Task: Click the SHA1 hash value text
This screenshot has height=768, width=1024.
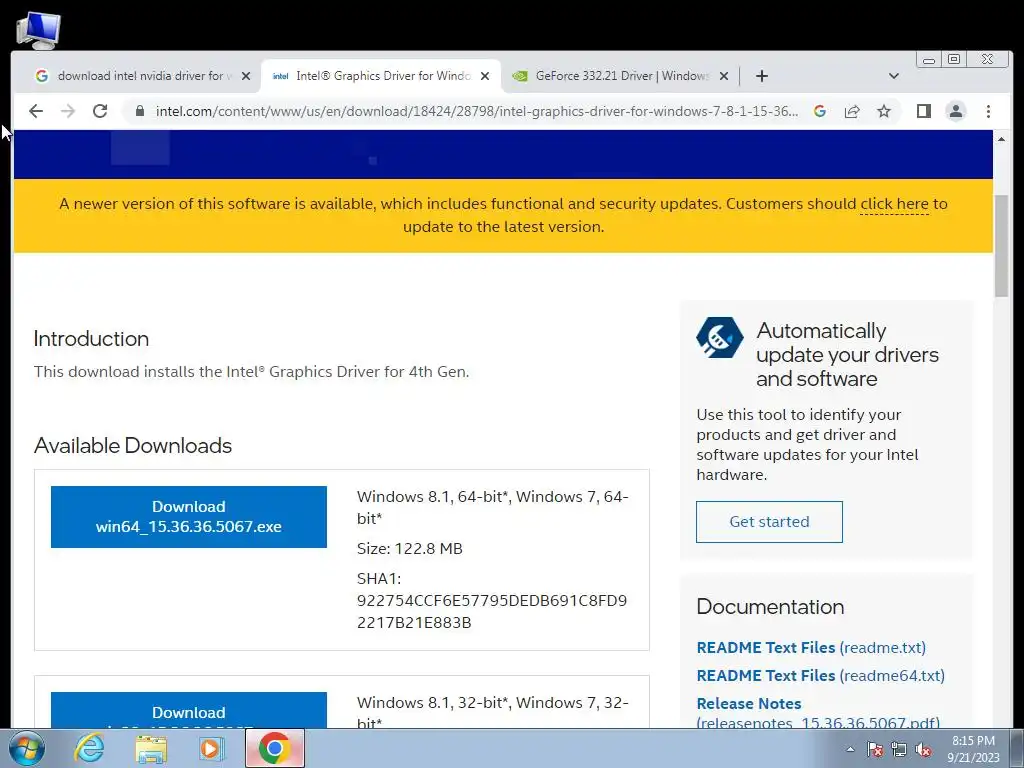Action: (x=492, y=611)
